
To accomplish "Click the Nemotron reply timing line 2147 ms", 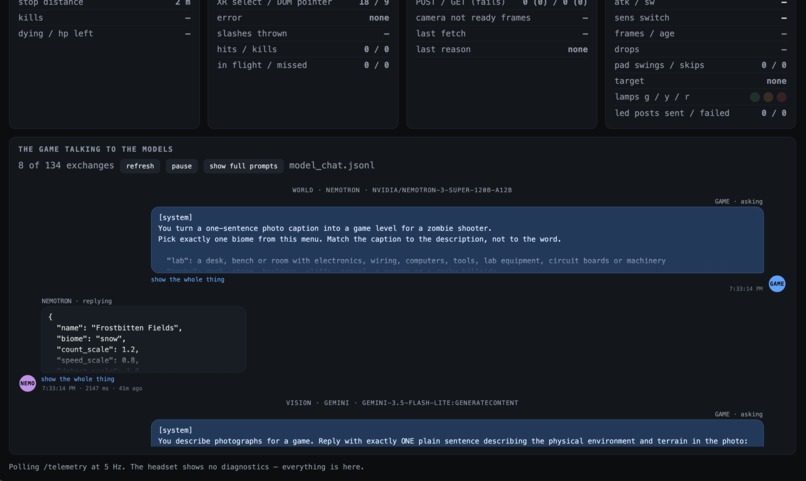I will tap(92, 388).
